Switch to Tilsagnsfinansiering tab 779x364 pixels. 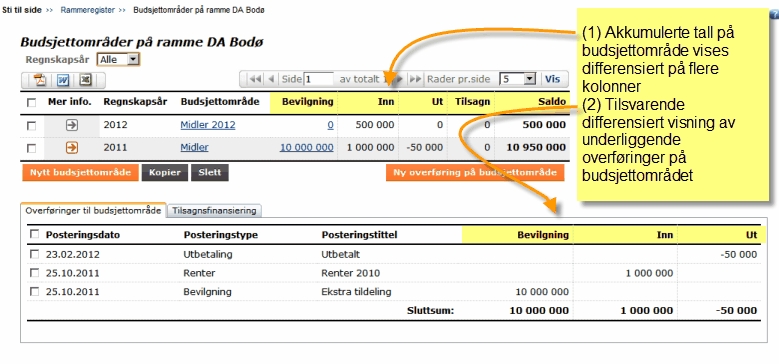click(x=215, y=211)
